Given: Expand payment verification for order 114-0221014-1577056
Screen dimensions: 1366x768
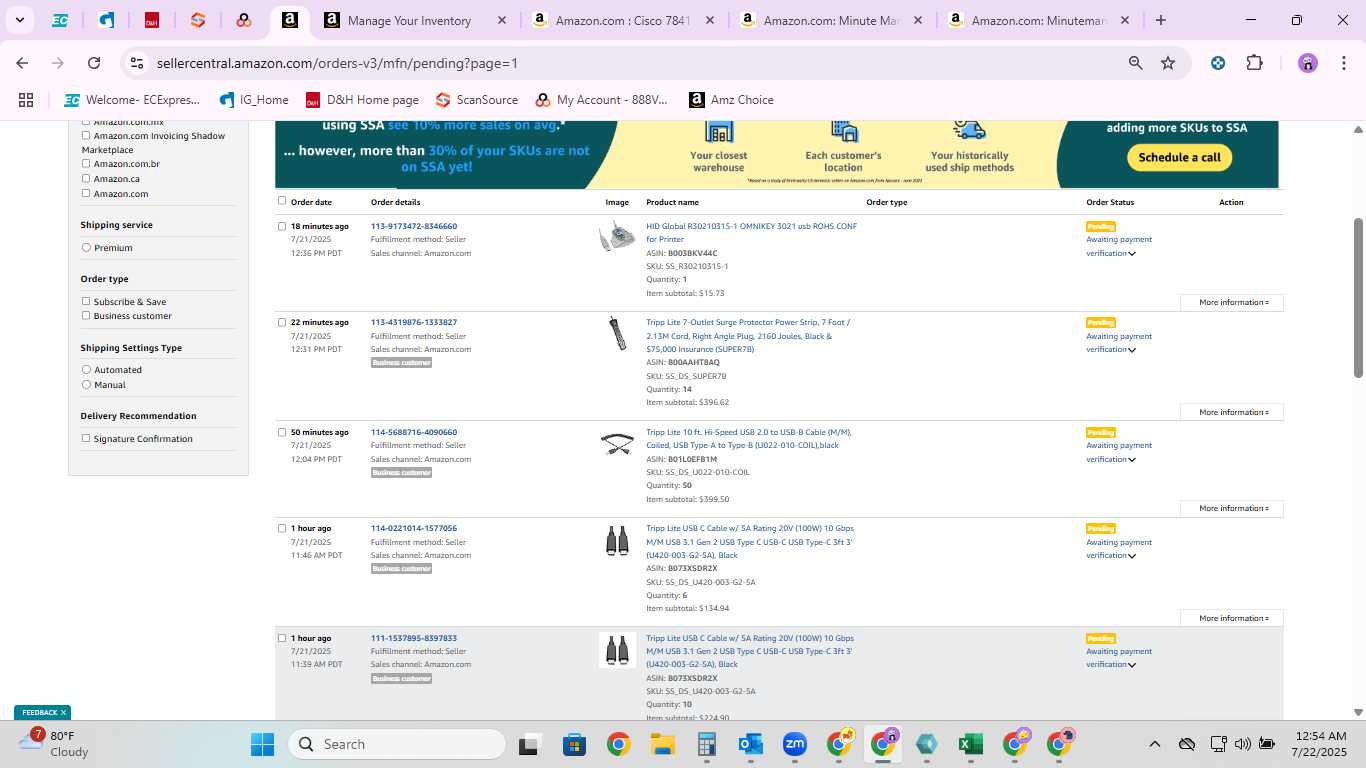Looking at the screenshot, I should (x=1132, y=556).
